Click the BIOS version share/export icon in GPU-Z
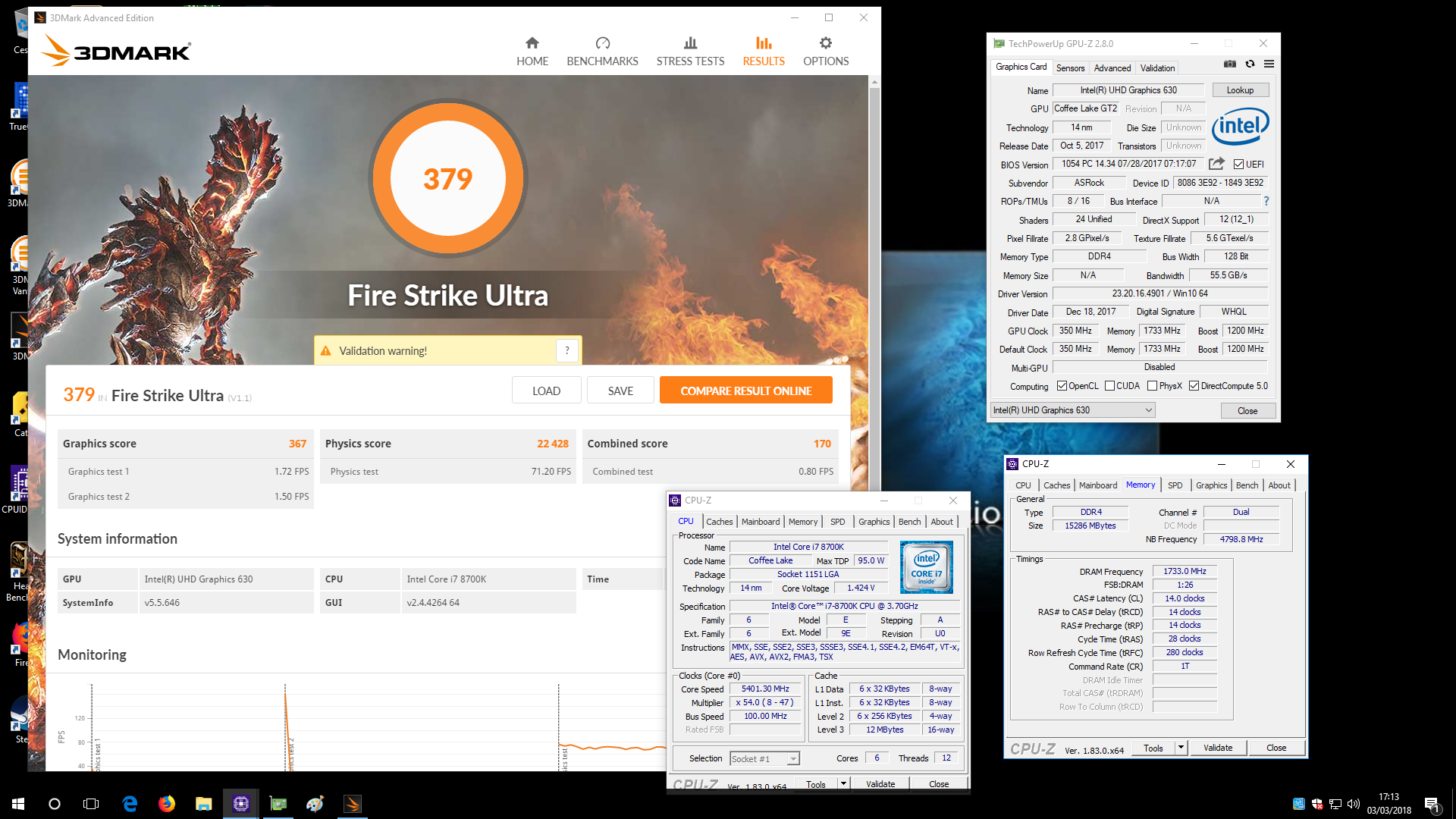Viewport: 1456px width, 819px height. (1216, 164)
